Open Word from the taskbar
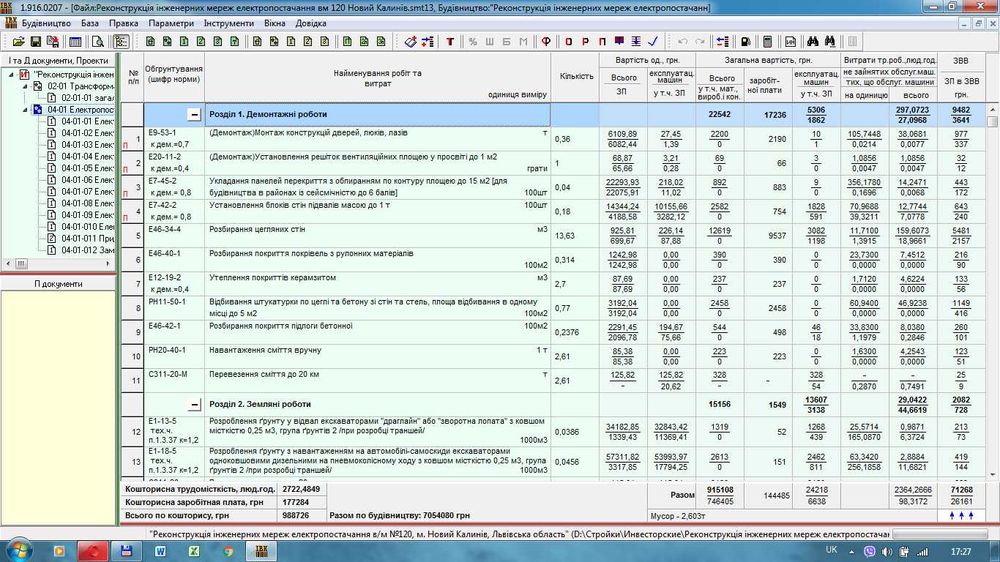This screenshot has height=562, width=1000. coord(159,551)
